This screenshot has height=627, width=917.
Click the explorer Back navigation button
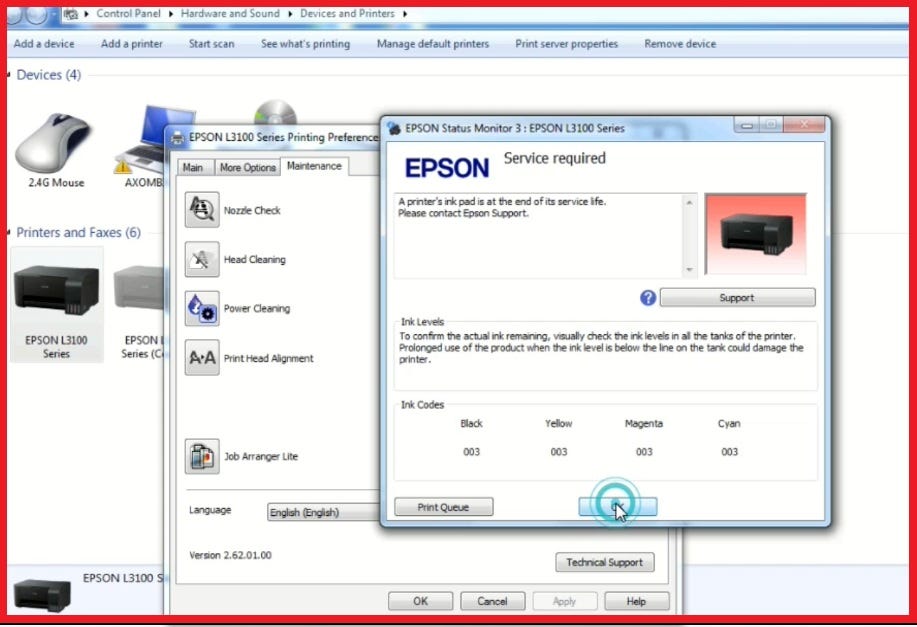coord(16,13)
